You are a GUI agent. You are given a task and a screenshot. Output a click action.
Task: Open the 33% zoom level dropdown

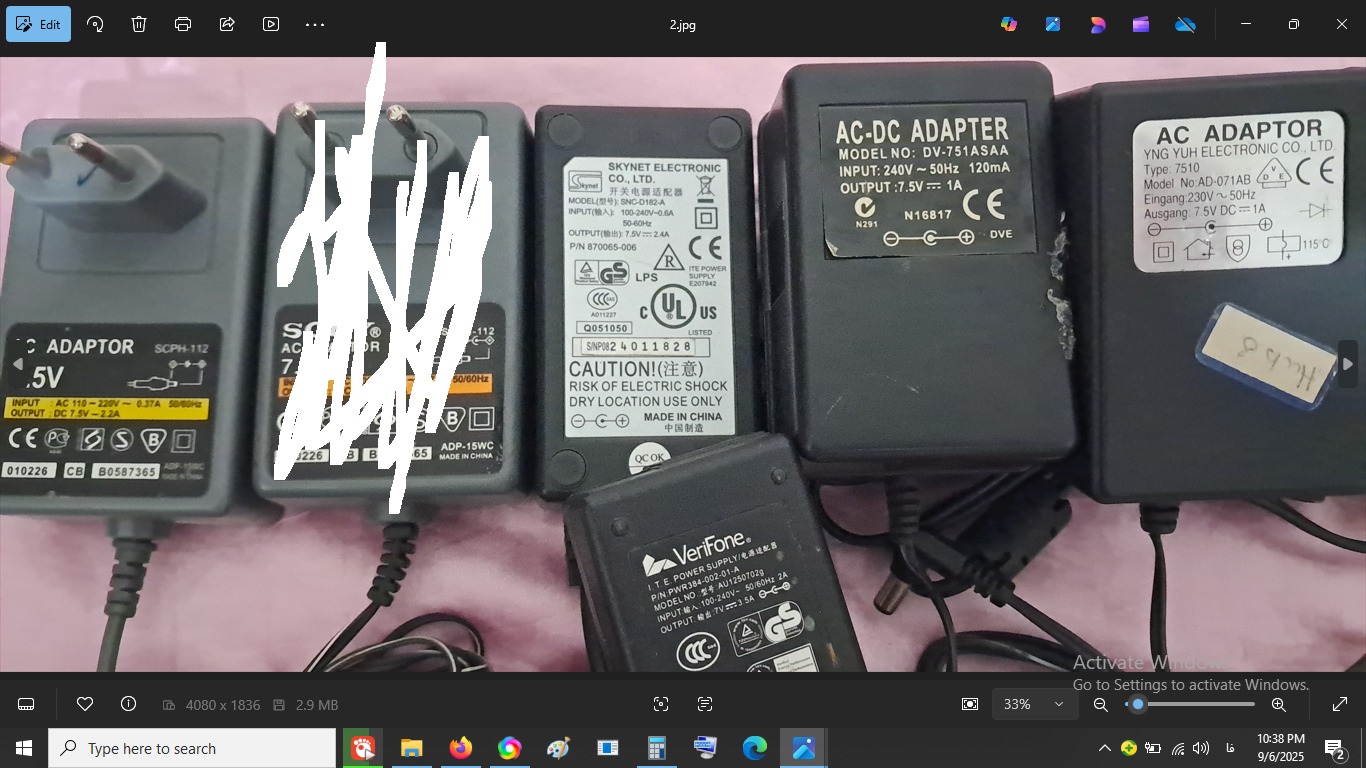tap(1034, 704)
